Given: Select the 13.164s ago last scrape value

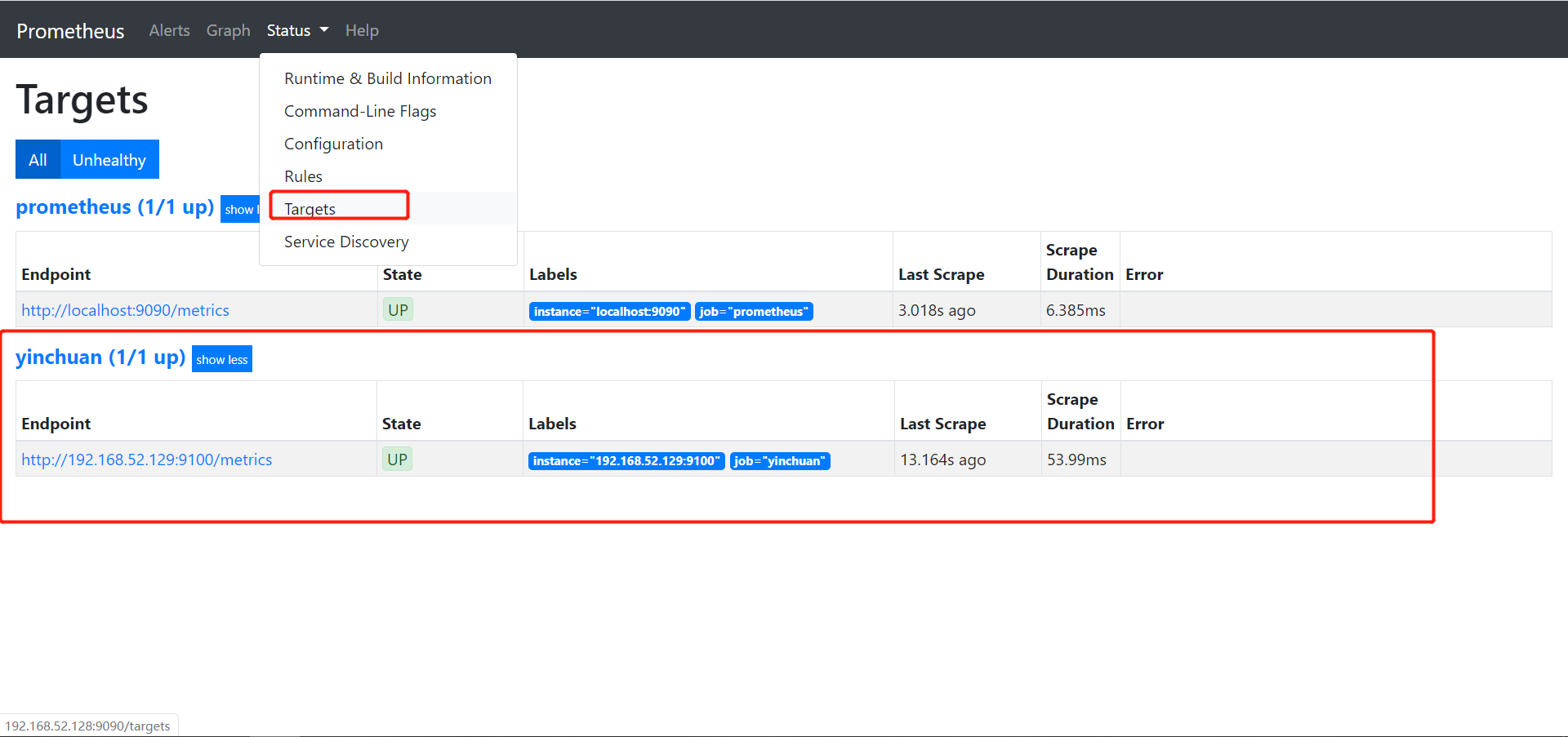Looking at the screenshot, I should click(x=943, y=460).
